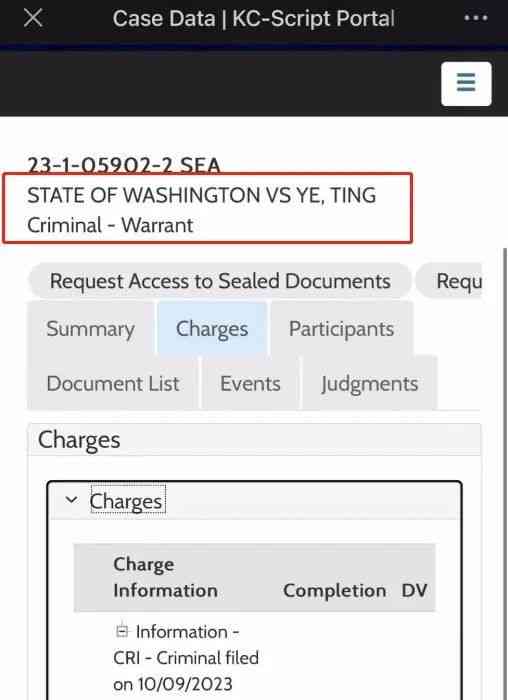Go to the Document List tab

click(x=113, y=383)
